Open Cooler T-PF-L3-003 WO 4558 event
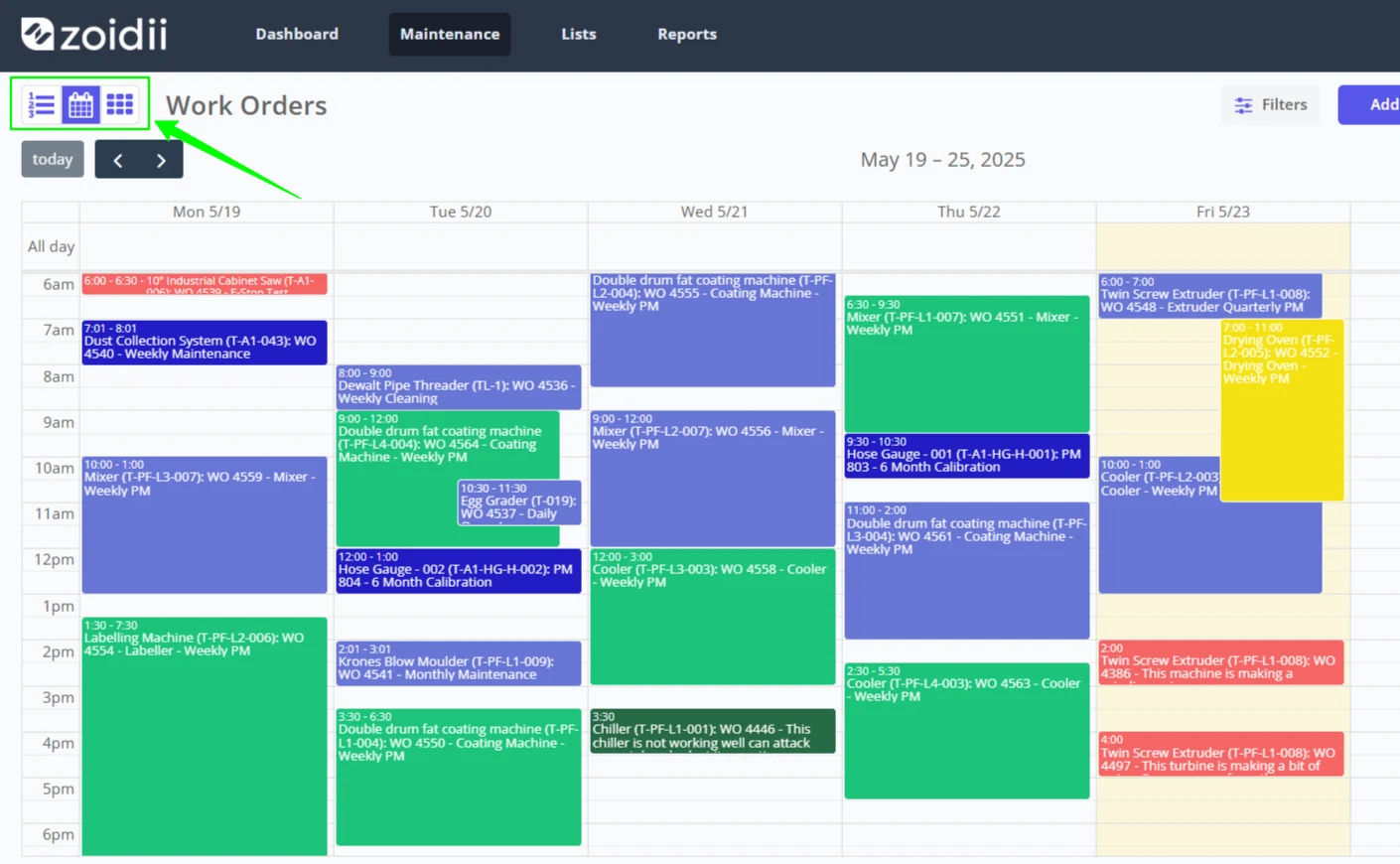 (x=713, y=617)
